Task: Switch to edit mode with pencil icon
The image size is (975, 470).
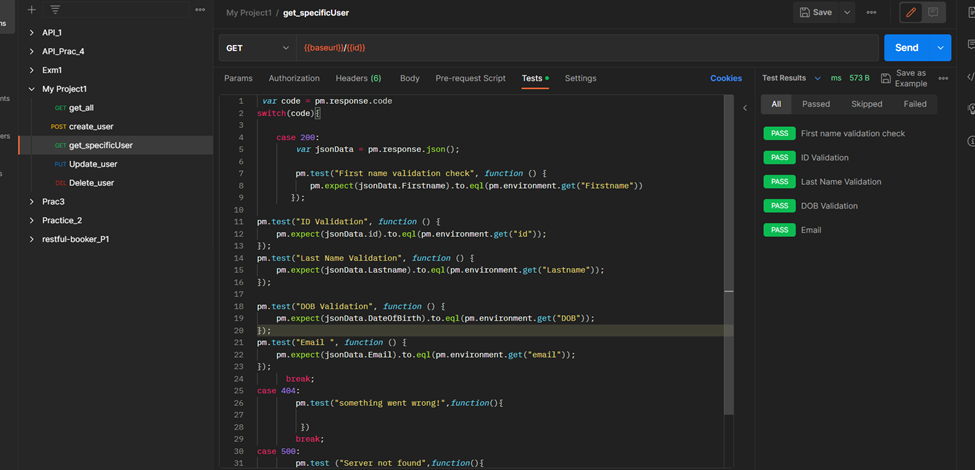Action: click(911, 12)
